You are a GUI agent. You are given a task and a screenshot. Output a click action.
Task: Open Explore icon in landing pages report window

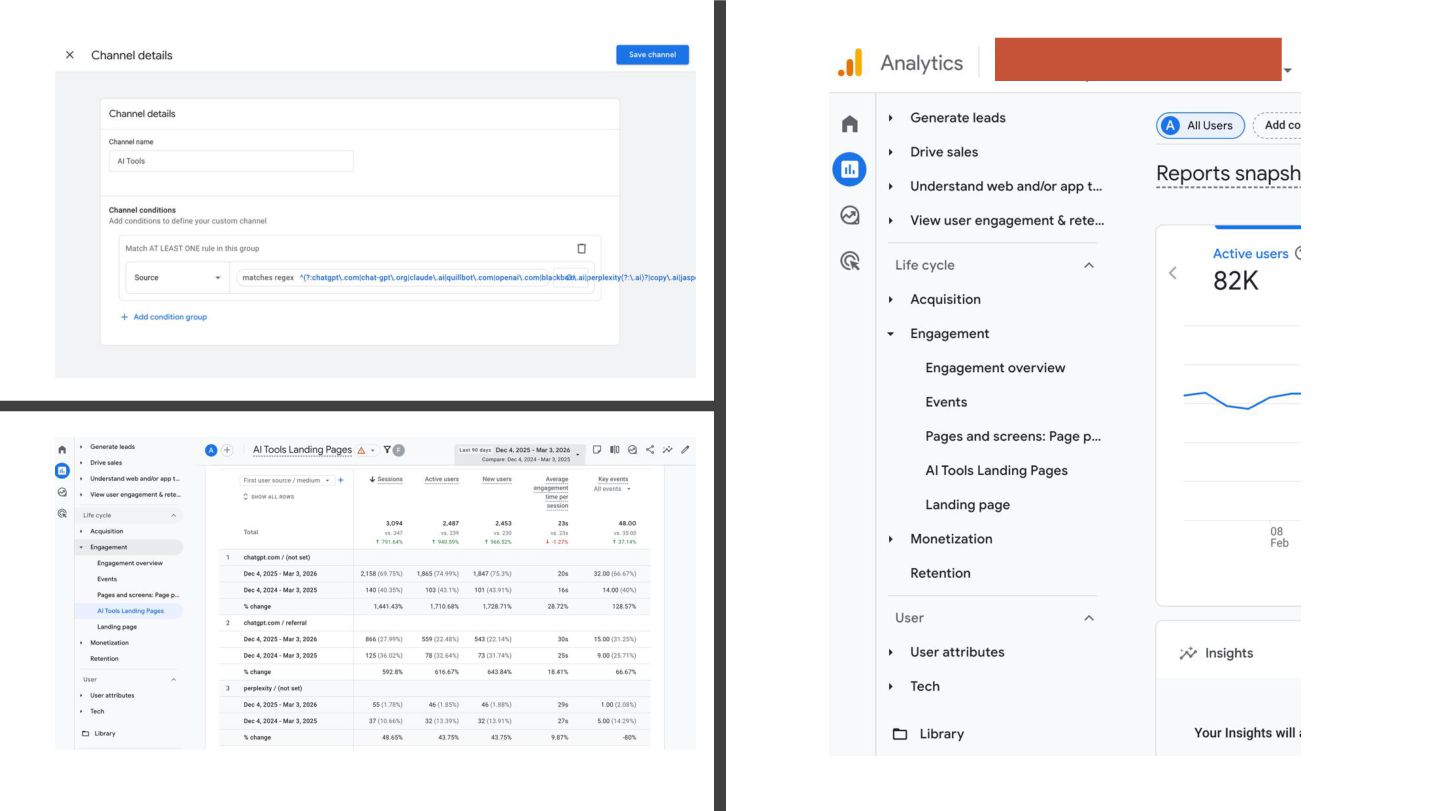pos(62,492)
